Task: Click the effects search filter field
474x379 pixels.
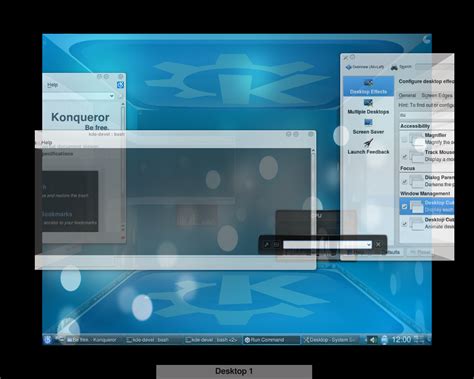Action: 426,115
